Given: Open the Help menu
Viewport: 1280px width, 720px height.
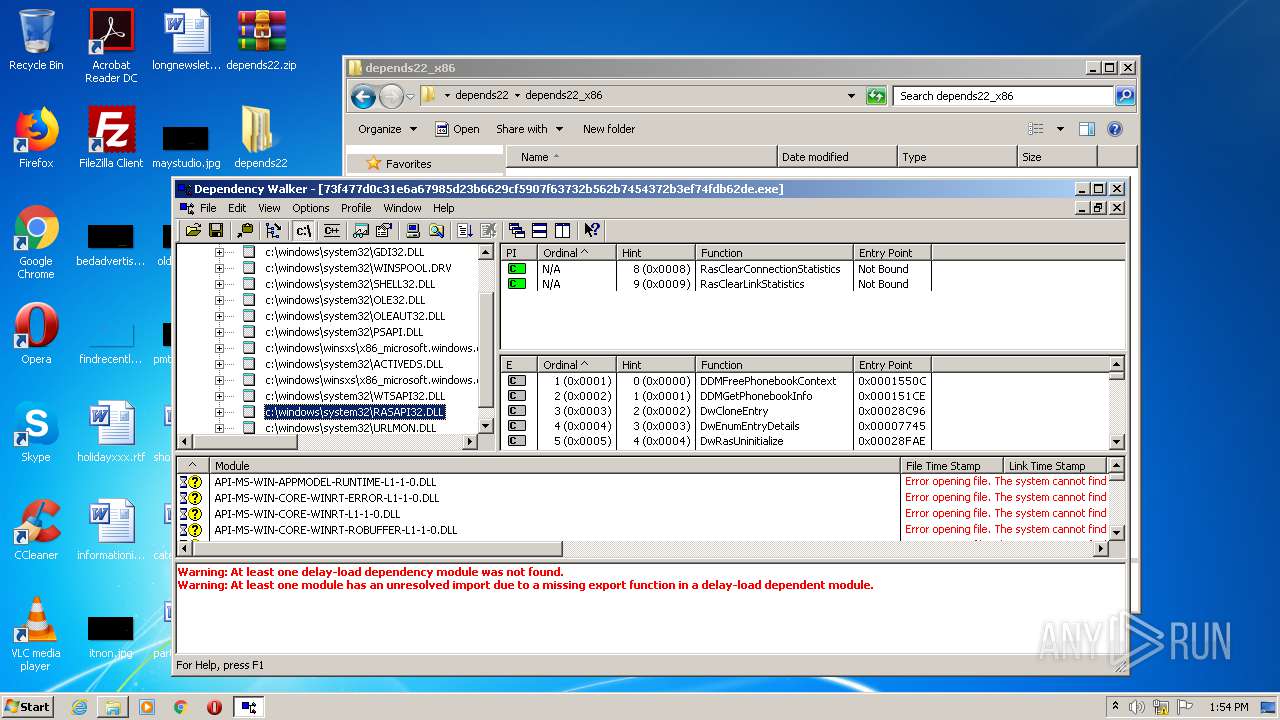Looking at the screenshot, I should 443,208.
